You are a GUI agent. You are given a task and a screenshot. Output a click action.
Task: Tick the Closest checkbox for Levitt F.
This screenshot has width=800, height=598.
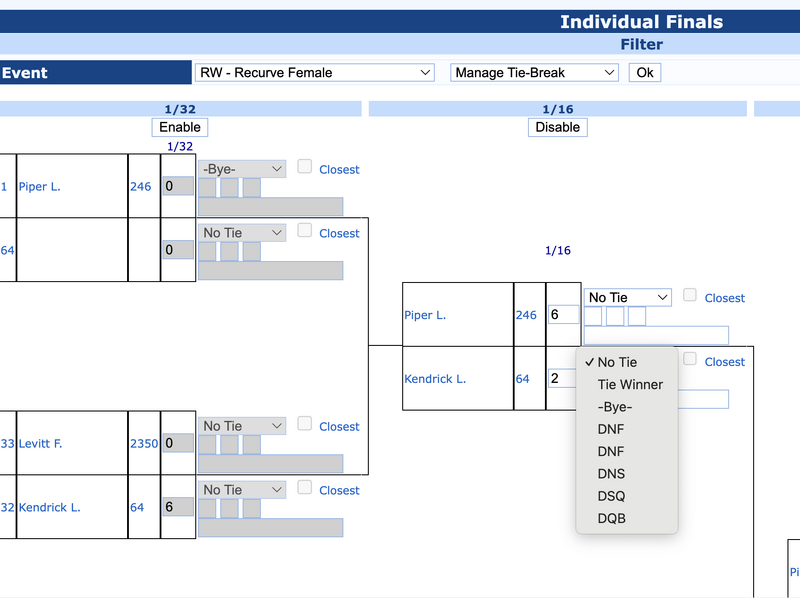[x=305, y=423]
